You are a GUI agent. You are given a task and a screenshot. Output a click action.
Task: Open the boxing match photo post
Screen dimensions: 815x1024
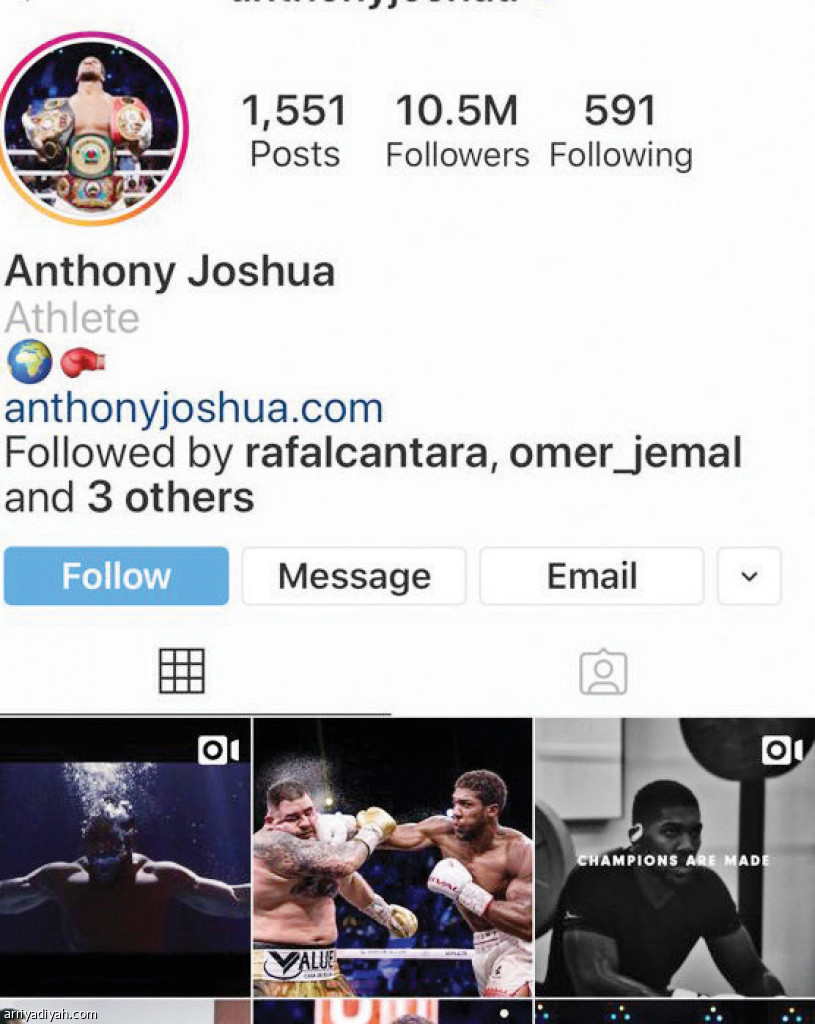pos(392,857)
